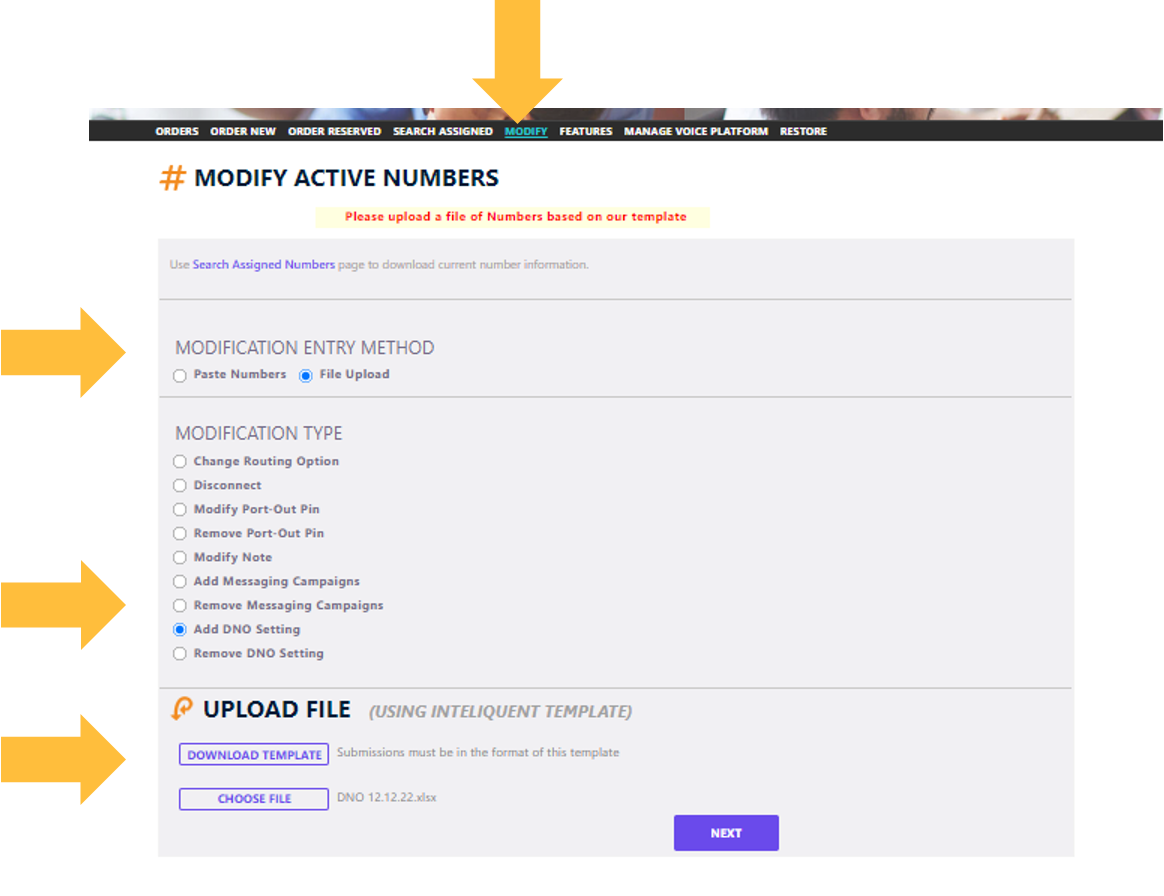Image resolution: width=1164 pixels, height=896 pixels.
Task: Open the Orders menu item
Action: pos(177,132)
